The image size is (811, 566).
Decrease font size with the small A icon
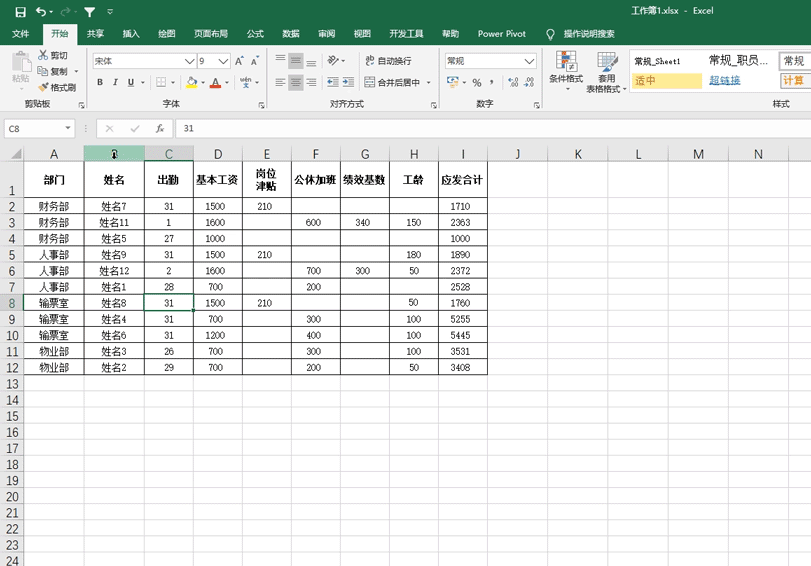(255, 61)
